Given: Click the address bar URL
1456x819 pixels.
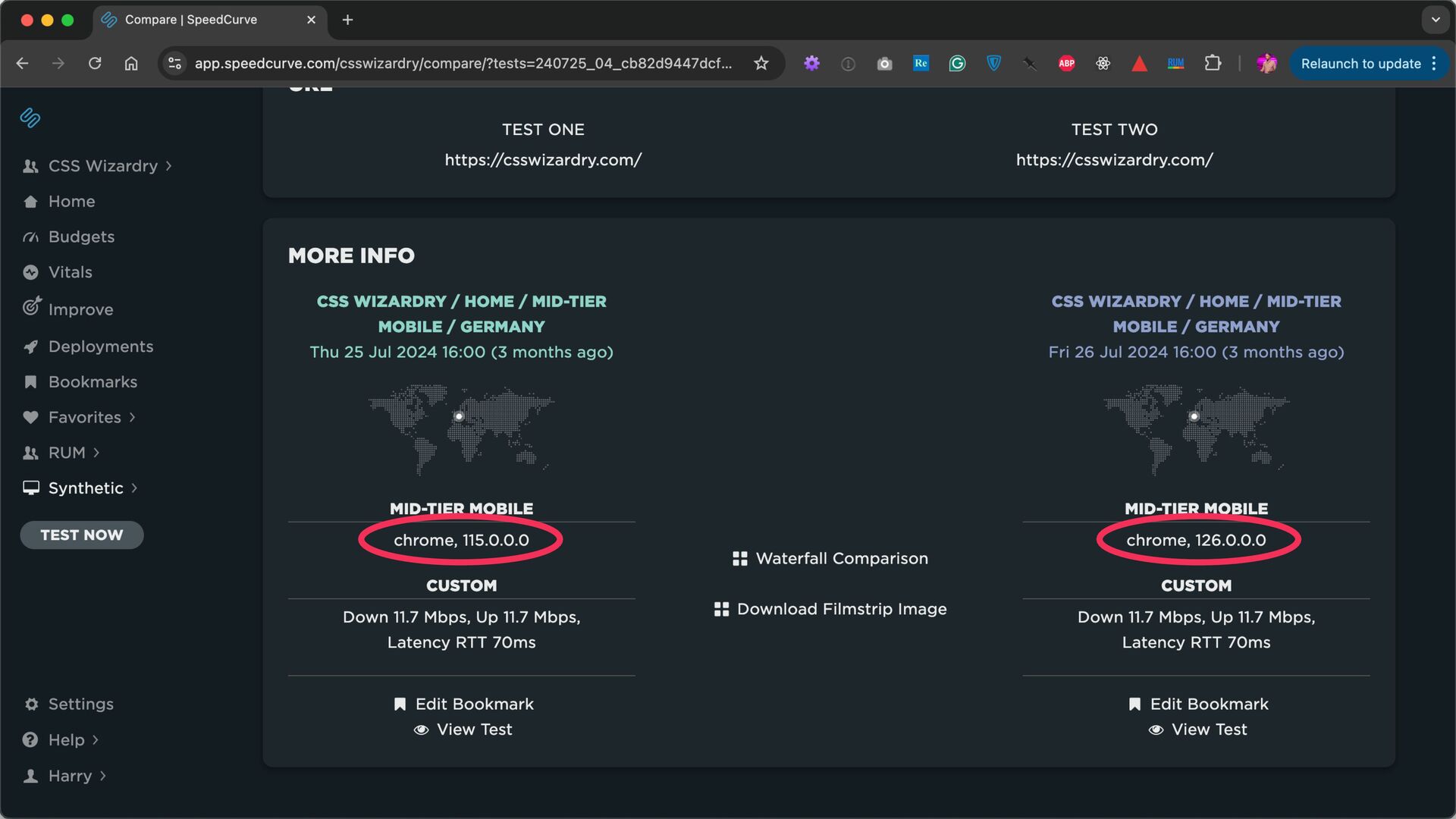Looking at the screenshot, I should pyautogui.click(x=463, y=64).
